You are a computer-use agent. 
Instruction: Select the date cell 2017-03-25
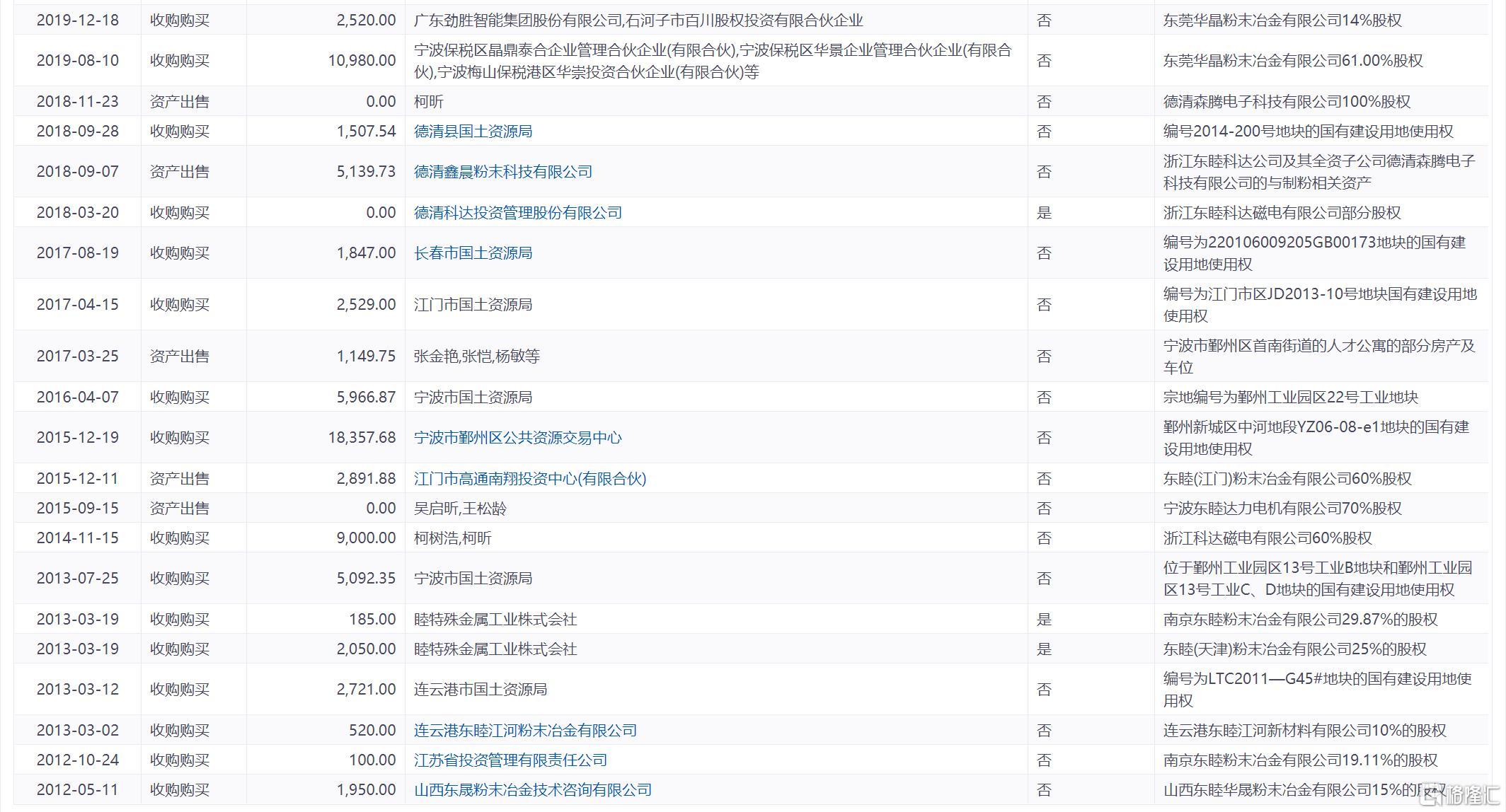[78, 356]
